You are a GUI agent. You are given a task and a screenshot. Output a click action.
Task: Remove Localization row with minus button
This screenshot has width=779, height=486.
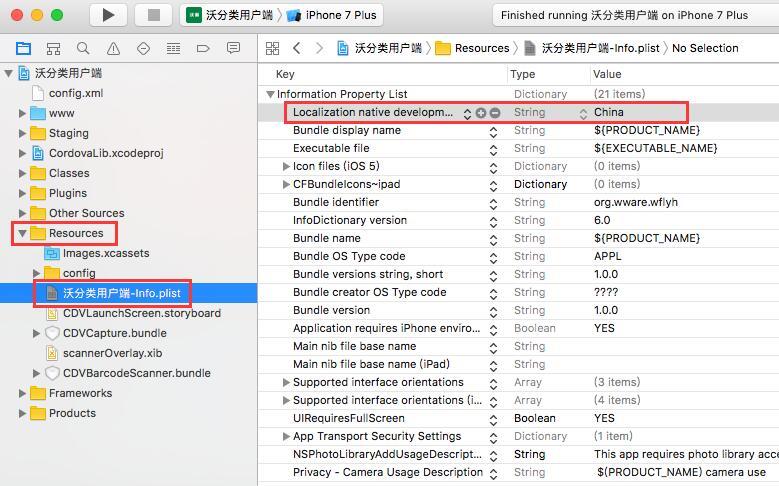(495, 113)
